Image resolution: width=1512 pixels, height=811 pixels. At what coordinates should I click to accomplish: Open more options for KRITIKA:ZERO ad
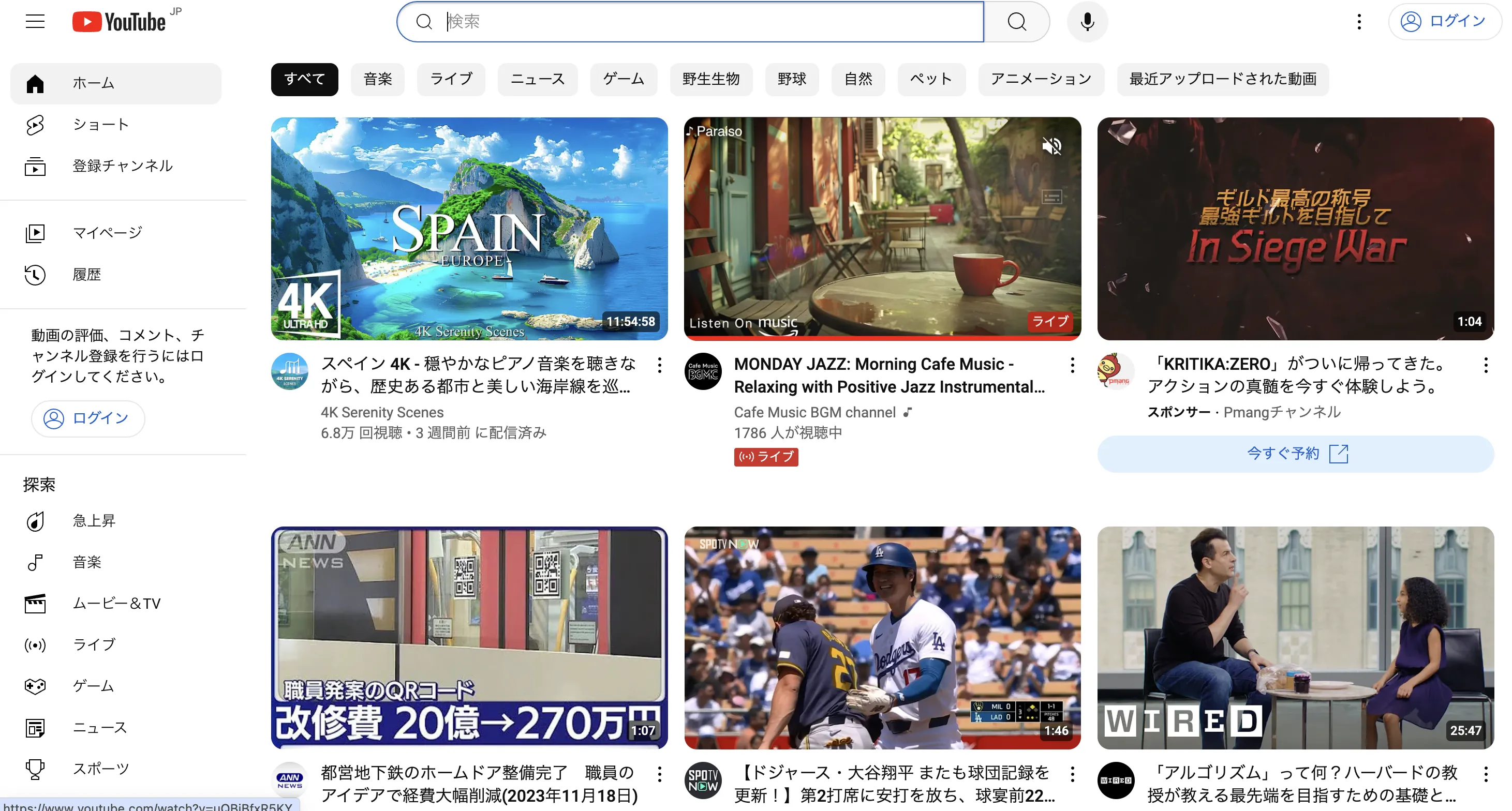(1486, 366)
